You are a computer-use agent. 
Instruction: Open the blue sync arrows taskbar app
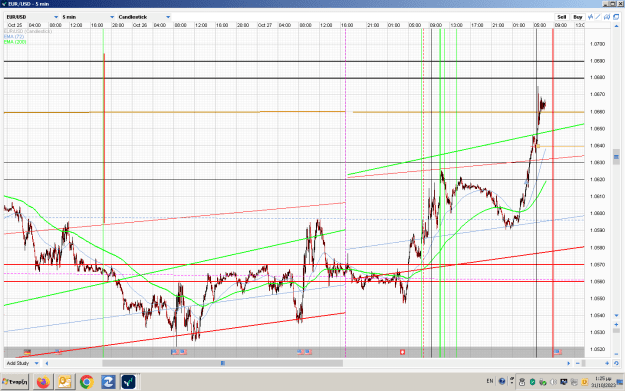(108, 382)
